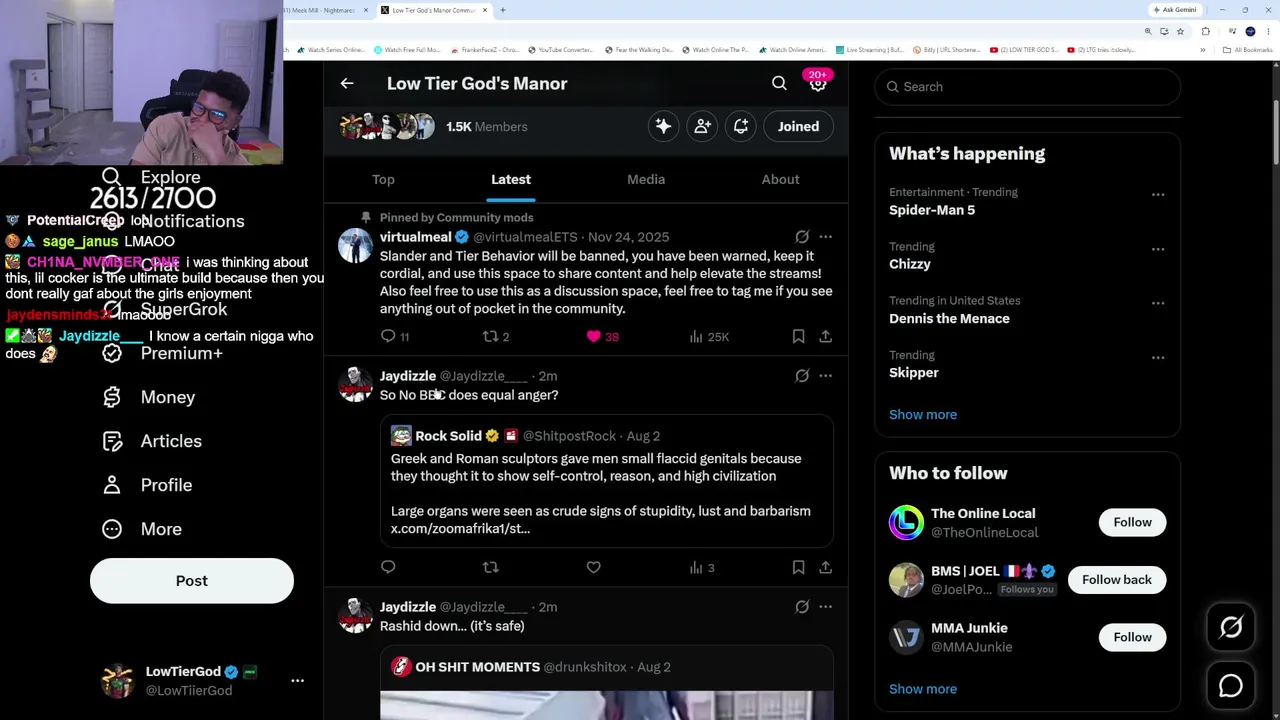
Task: Open the browser extensions puzzle icon
Action: tap(1205, 31)
